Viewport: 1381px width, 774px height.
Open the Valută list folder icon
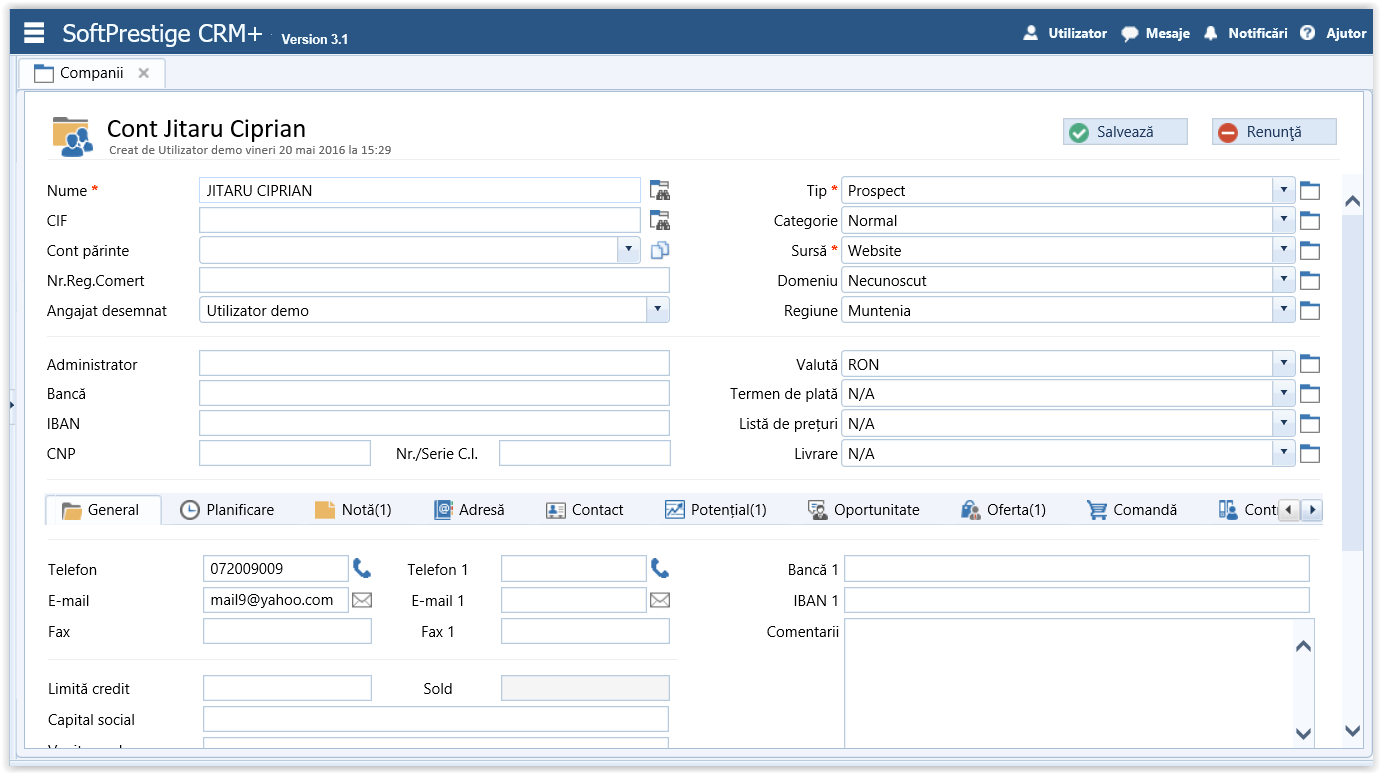[1310, 364]
